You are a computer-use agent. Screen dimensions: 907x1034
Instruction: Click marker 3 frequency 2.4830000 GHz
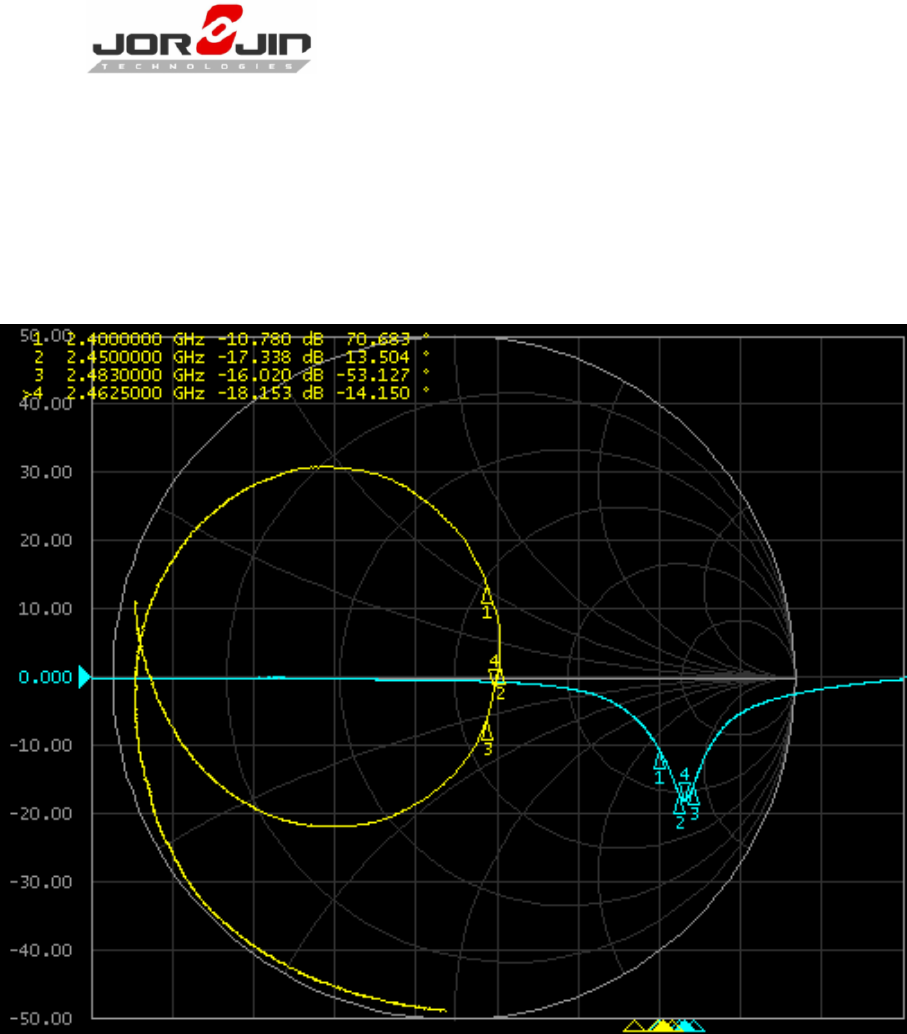click(x=135, y=375)
